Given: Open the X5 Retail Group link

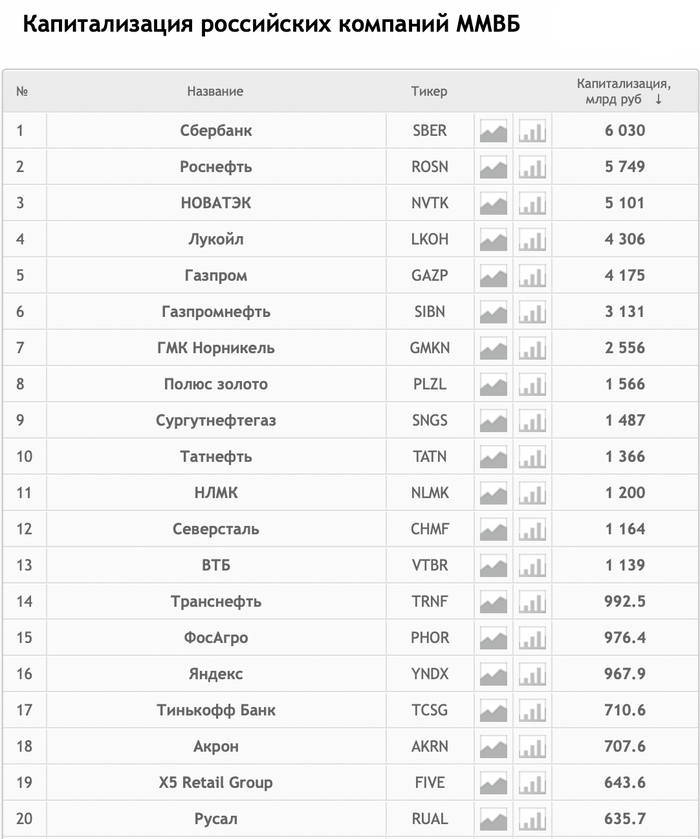Looking at the screenshot, I should [216, 782].
